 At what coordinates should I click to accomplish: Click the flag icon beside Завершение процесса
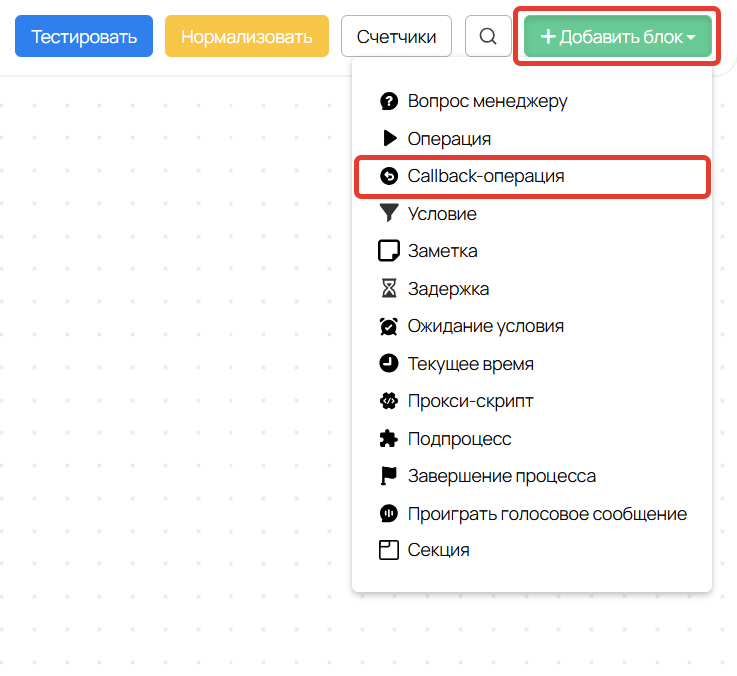click(389, 476)
